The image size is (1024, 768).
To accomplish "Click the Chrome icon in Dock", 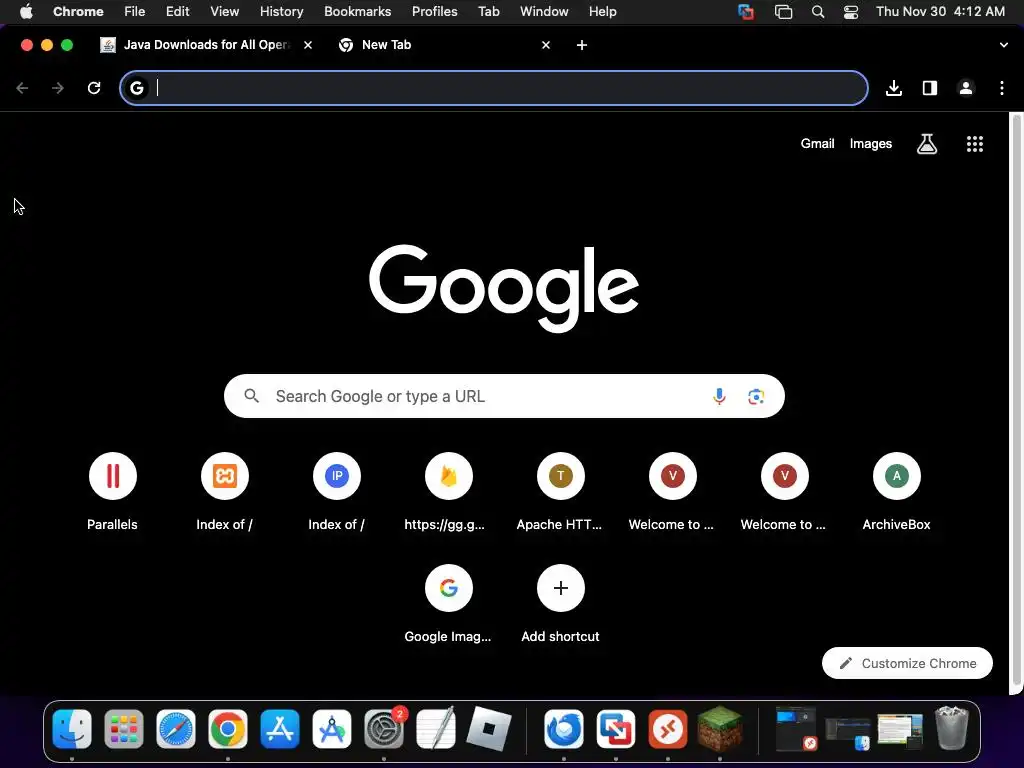I will tap(228, 729).
